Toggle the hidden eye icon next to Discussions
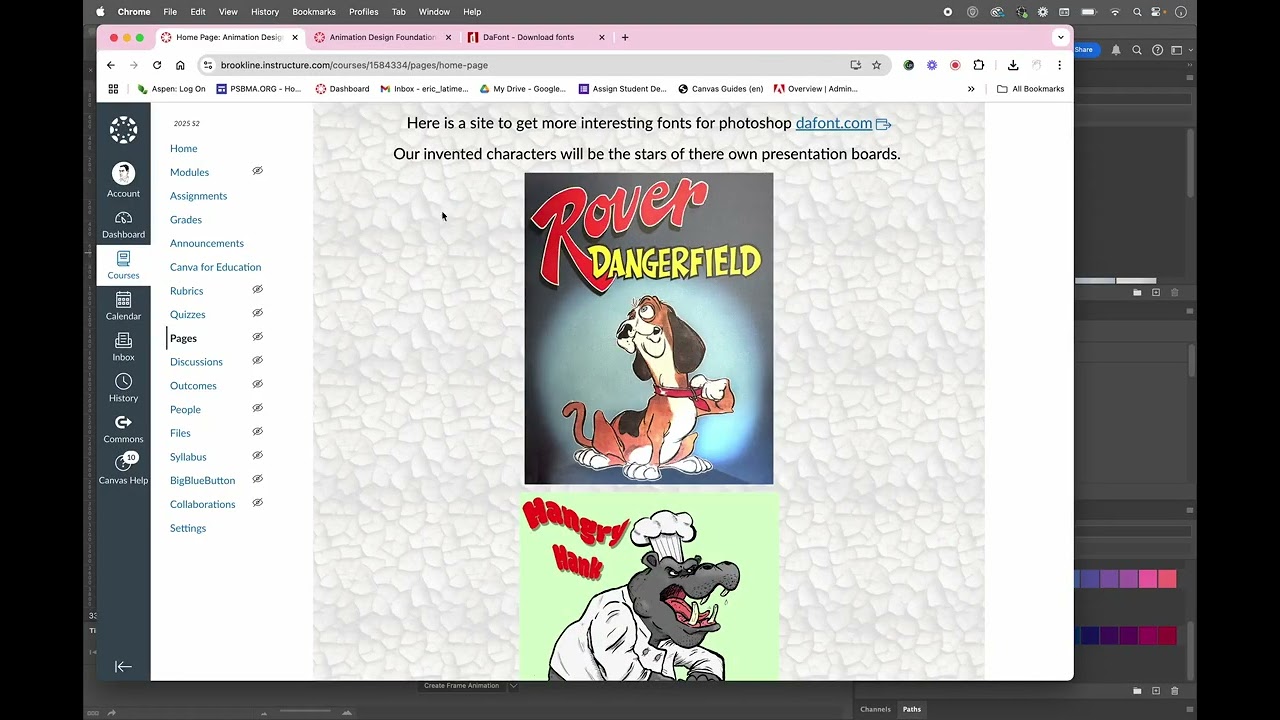The width and height of the screenshot is (1280, 720). coord(257,361)
